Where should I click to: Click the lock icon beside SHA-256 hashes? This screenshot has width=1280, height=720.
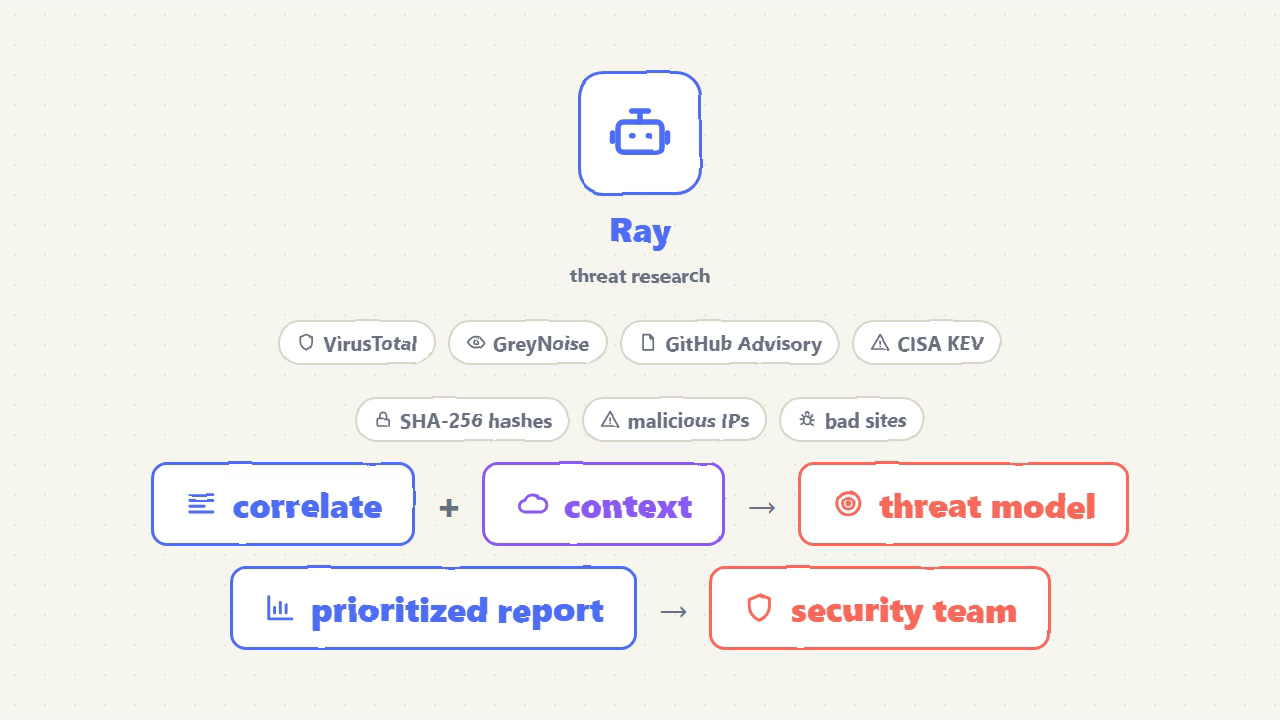383,419
